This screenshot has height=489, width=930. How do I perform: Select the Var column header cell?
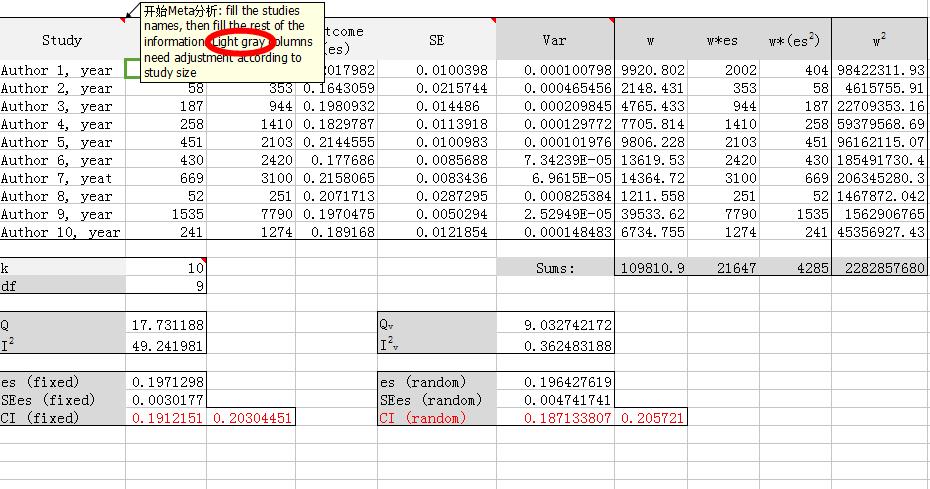click(x=555, y=40)
